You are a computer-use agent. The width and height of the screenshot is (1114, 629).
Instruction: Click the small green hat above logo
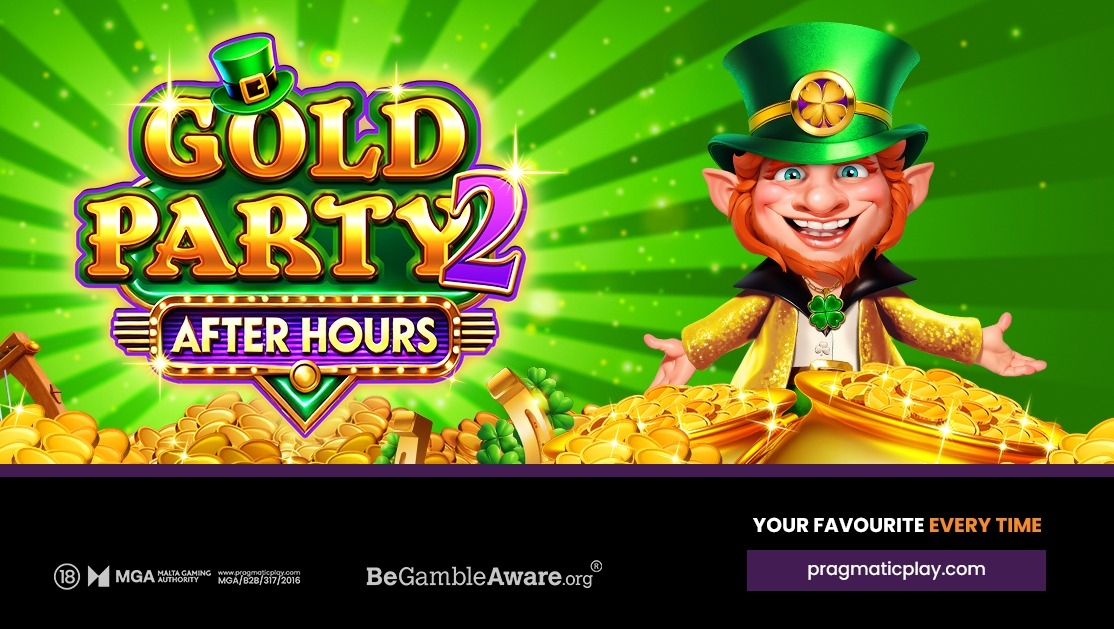[254, 73]
